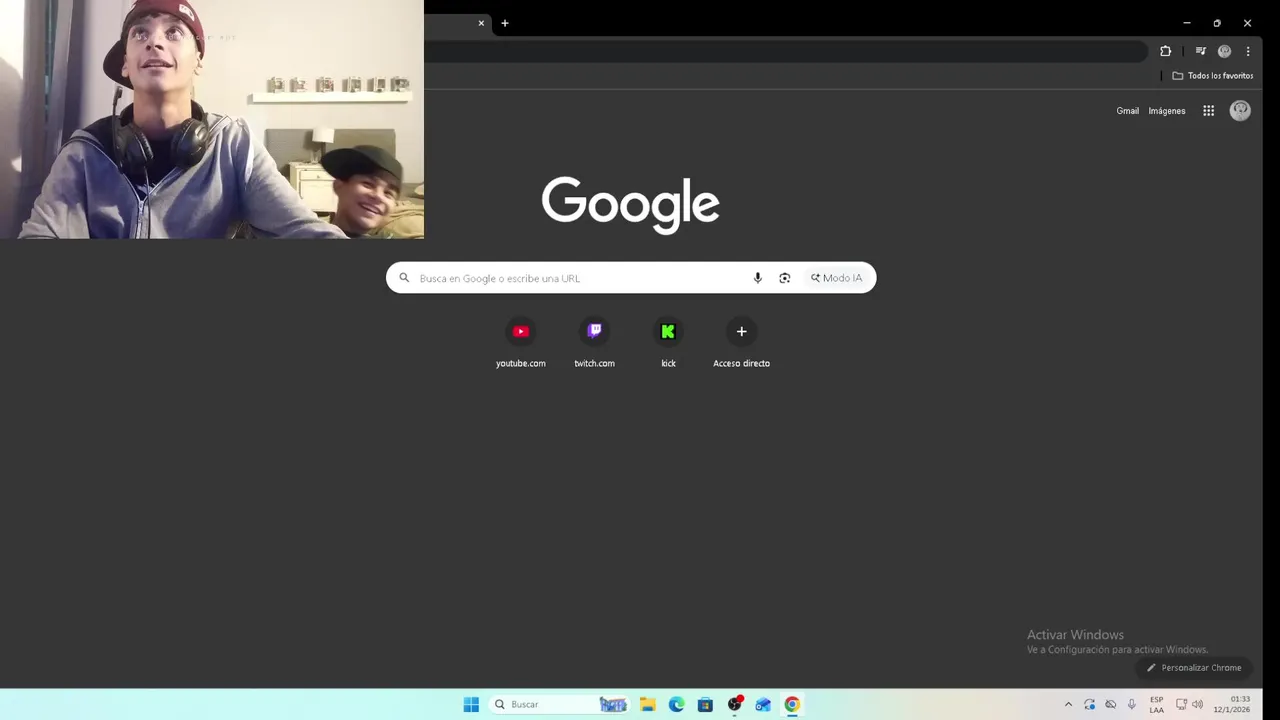This screenshot has width=1280, height=720.
Task: Open the Todos los favoritos bookmarks folder
Action: coord(1212,76)
